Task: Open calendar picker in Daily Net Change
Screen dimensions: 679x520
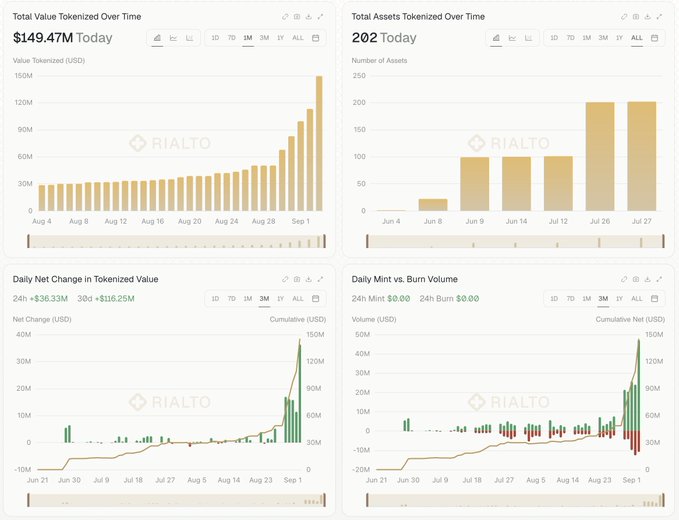Action: point(316,299)
